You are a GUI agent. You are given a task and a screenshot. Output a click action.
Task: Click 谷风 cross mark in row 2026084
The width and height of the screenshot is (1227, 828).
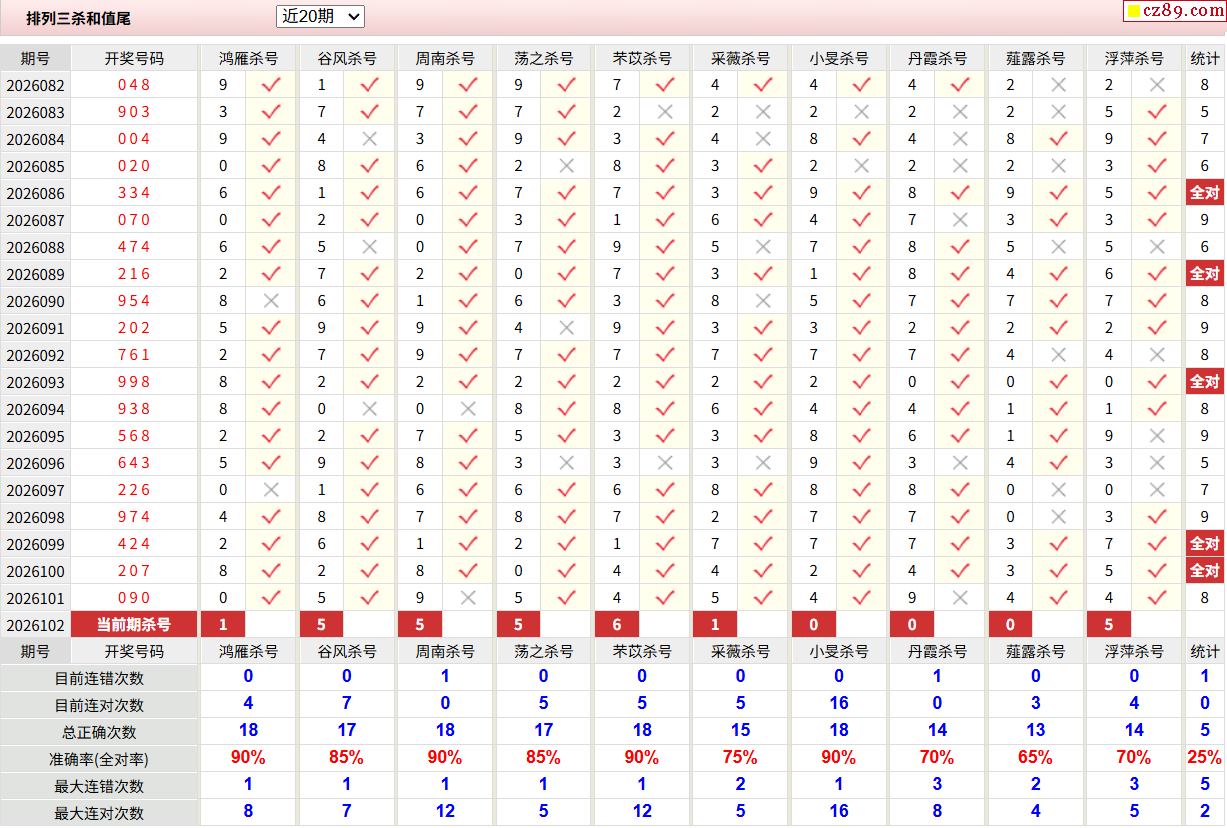point(369,139)
